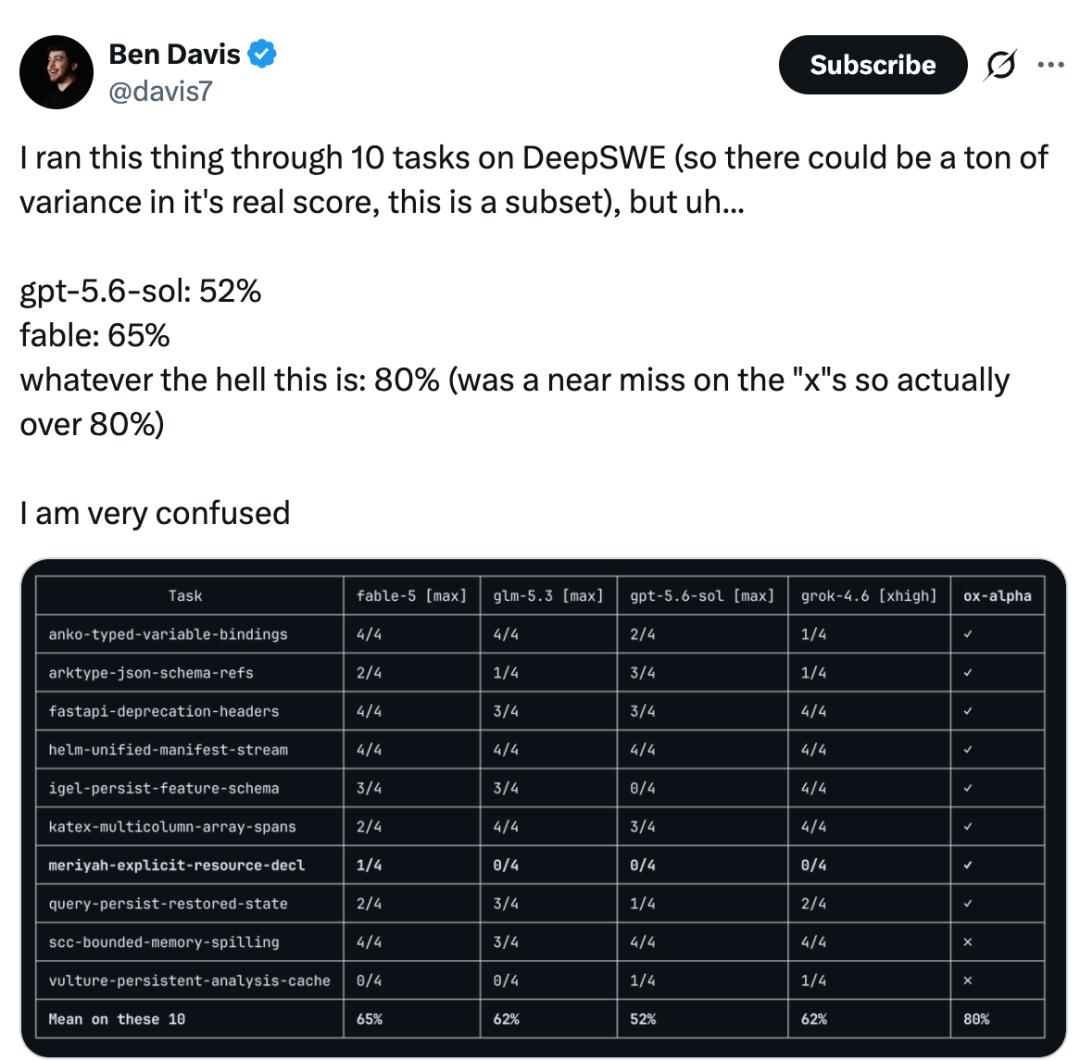
Task: Click the katex-multicolumn-array-spans task name
Action: click(x=172, y=827)
